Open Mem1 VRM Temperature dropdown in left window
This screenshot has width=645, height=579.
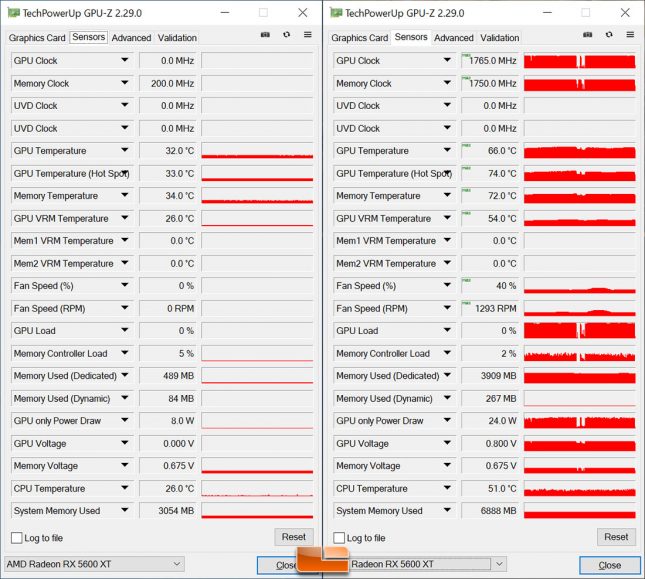tap(125, 240)
